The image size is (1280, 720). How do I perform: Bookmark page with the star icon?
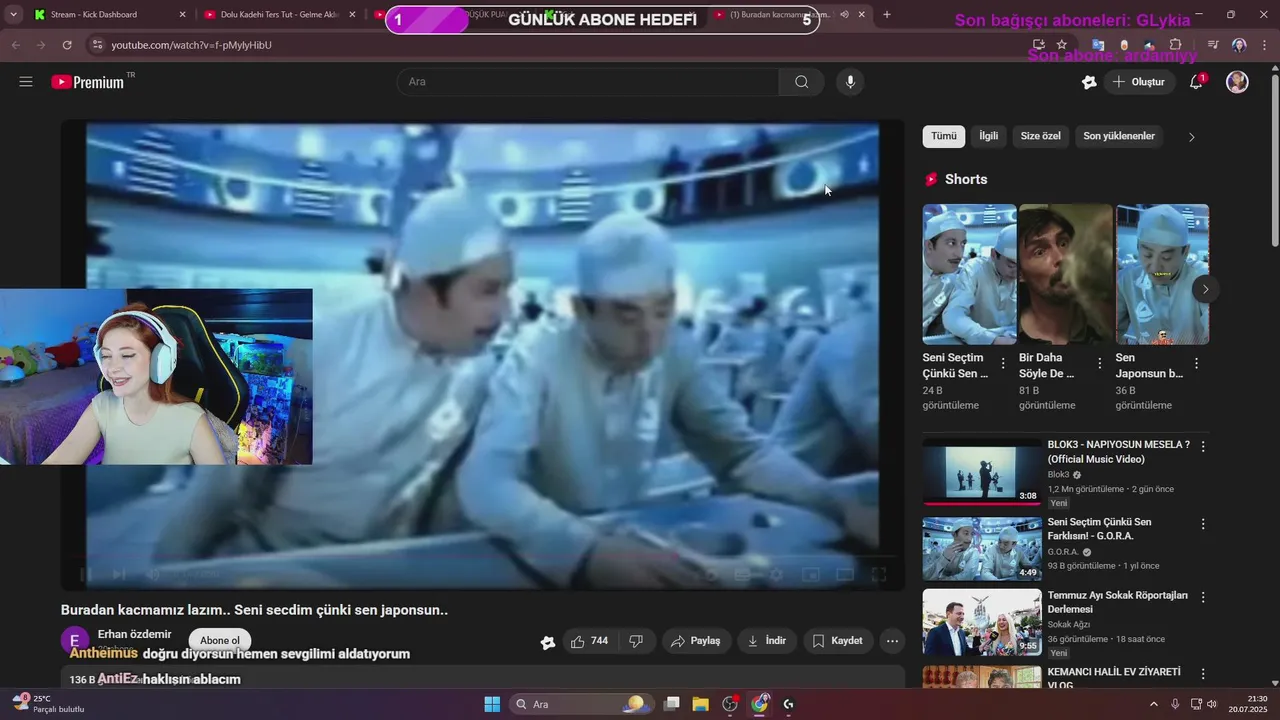[1061, 45]
